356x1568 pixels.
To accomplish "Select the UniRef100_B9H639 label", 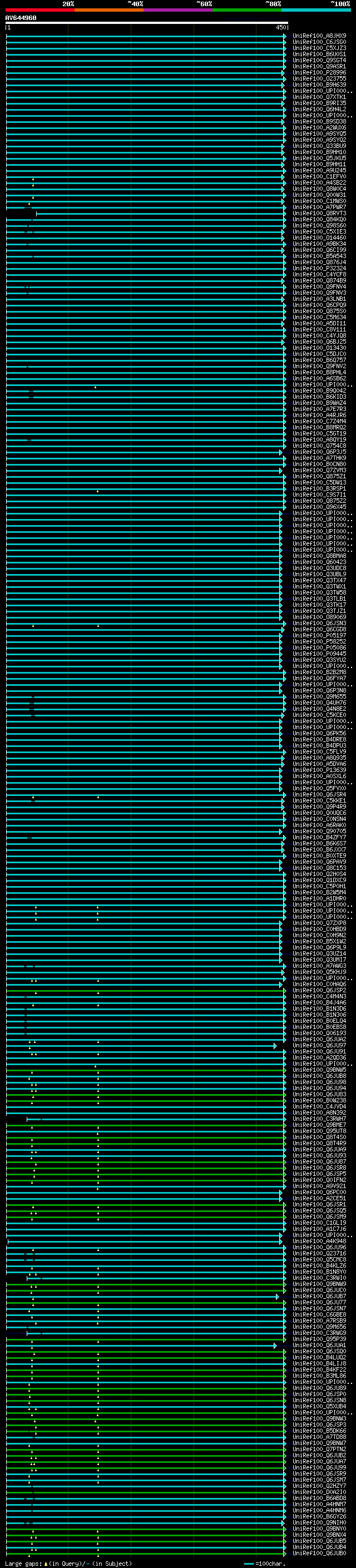I will coord(319,85).
